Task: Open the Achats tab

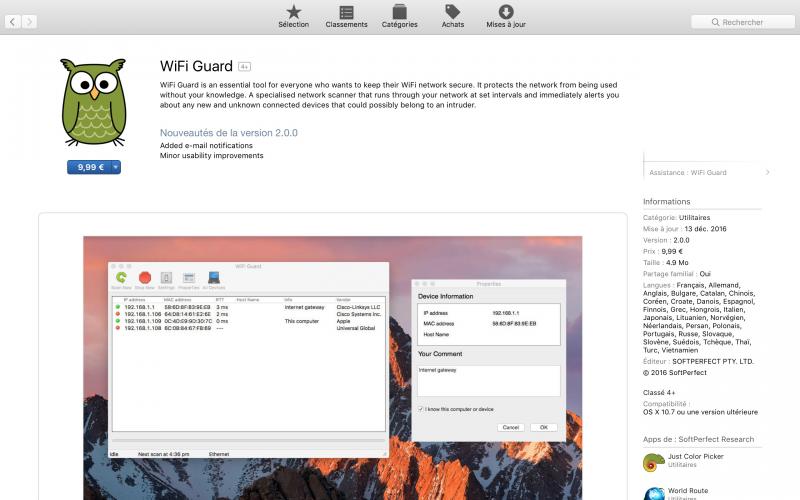Action: (453, 16)
